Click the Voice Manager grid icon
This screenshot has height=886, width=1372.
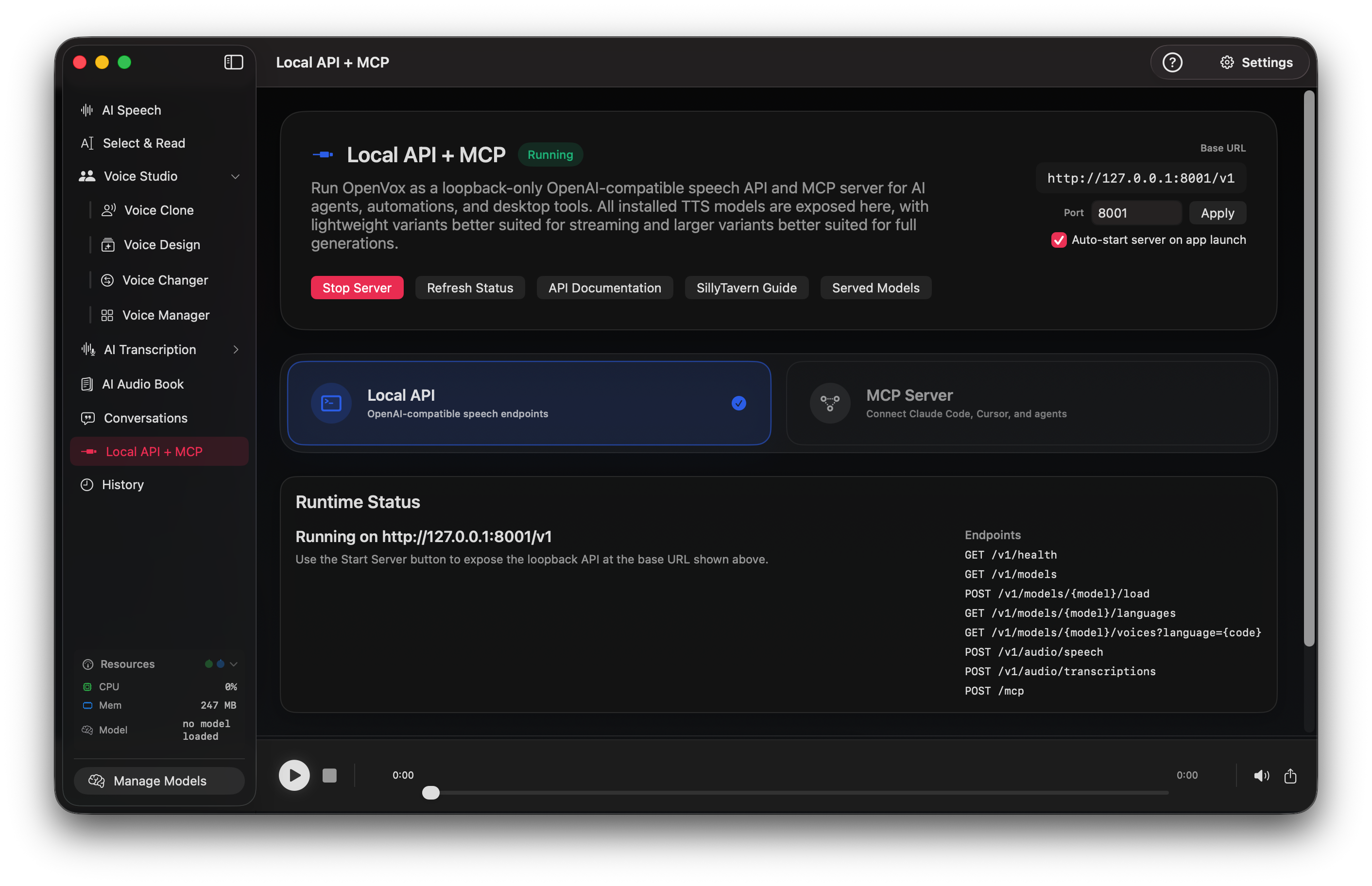point(107,315)
